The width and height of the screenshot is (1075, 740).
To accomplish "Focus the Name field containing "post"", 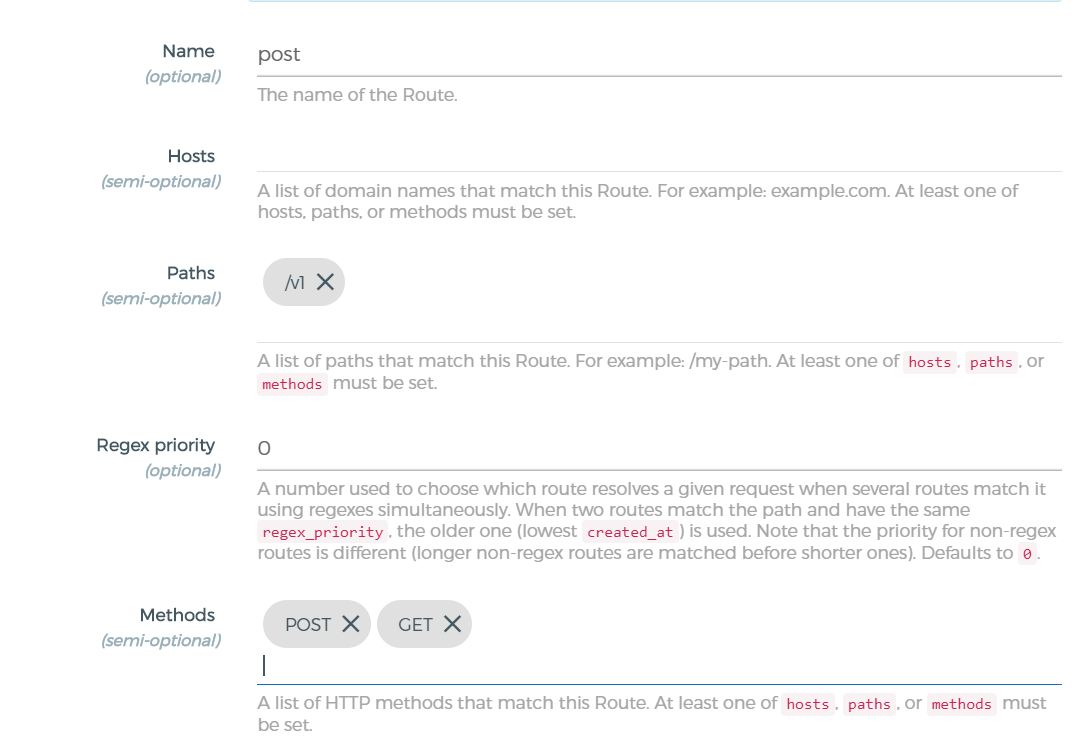I will [658, 55].
